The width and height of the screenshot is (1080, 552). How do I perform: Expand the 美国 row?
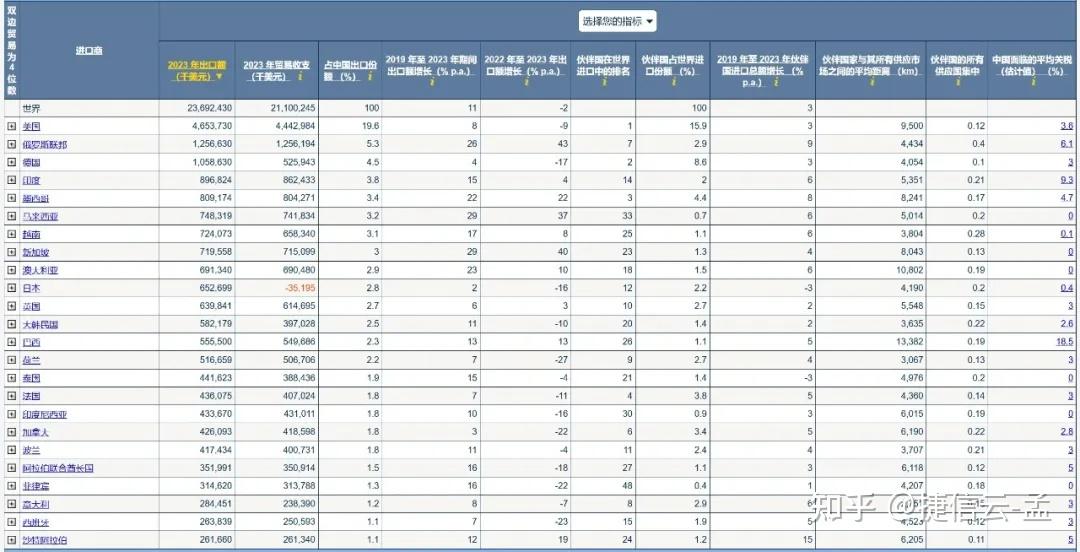(12, 126)
